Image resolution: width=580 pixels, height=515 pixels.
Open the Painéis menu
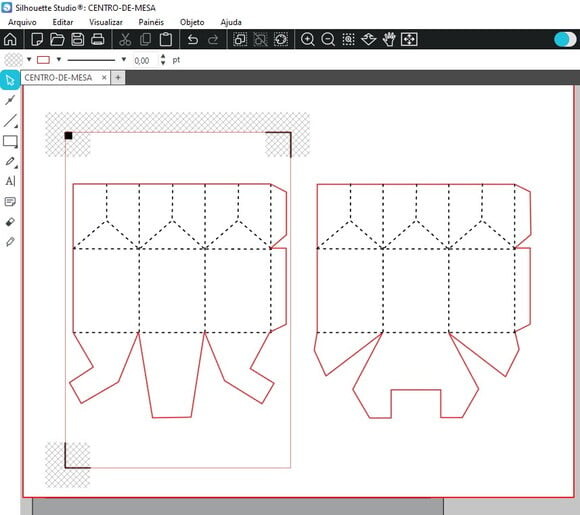point(151,22)
